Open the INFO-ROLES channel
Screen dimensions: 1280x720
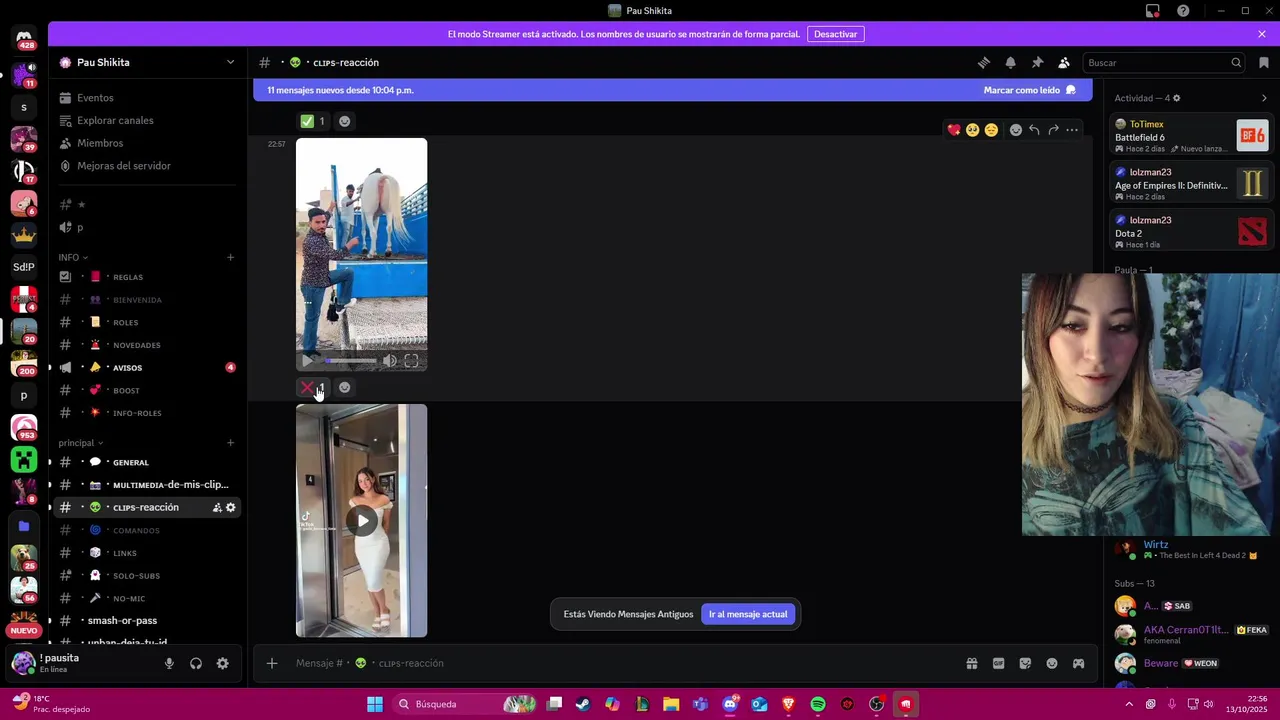(148, 413)
